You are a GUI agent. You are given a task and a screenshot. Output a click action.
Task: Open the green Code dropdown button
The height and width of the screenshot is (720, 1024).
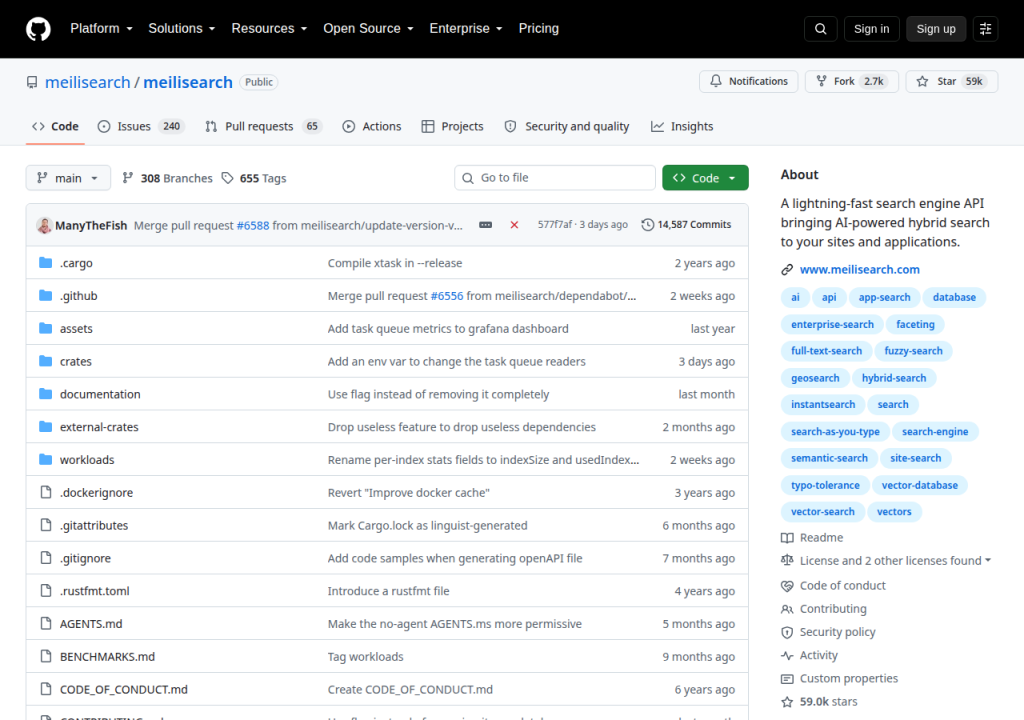coord(705,178)
